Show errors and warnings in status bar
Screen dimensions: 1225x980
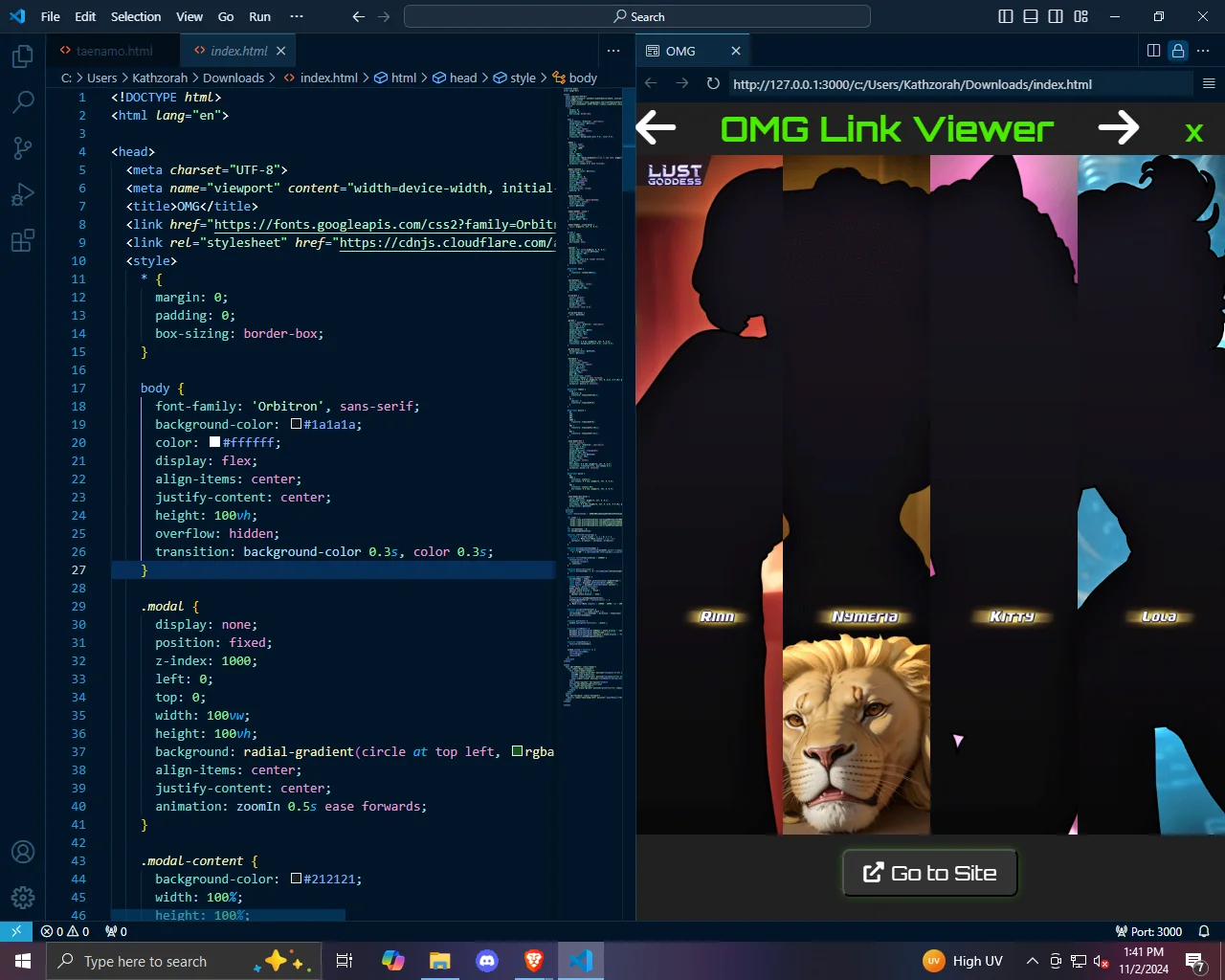65,931
